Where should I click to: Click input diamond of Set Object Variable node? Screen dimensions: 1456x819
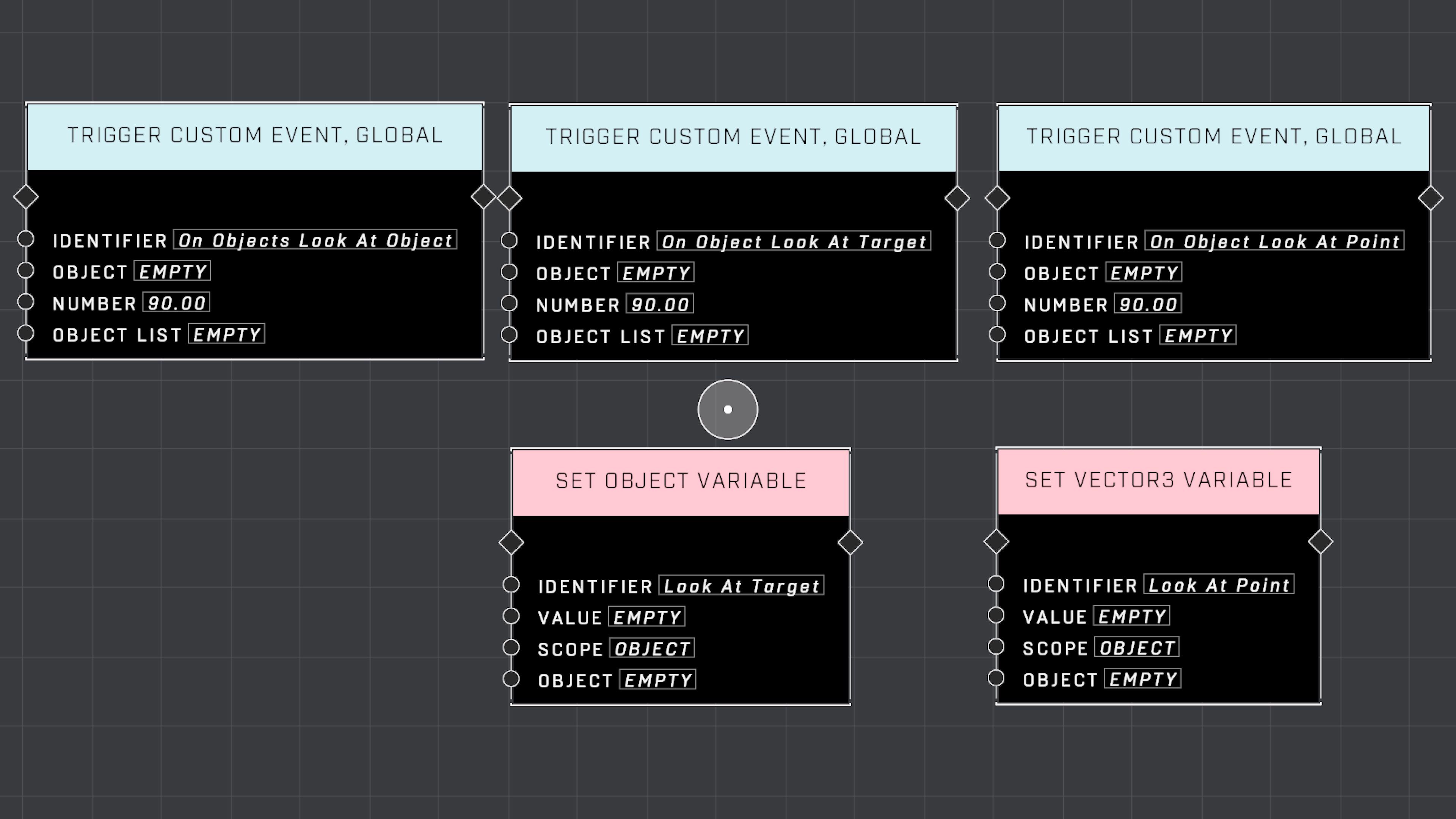point(511,543)
